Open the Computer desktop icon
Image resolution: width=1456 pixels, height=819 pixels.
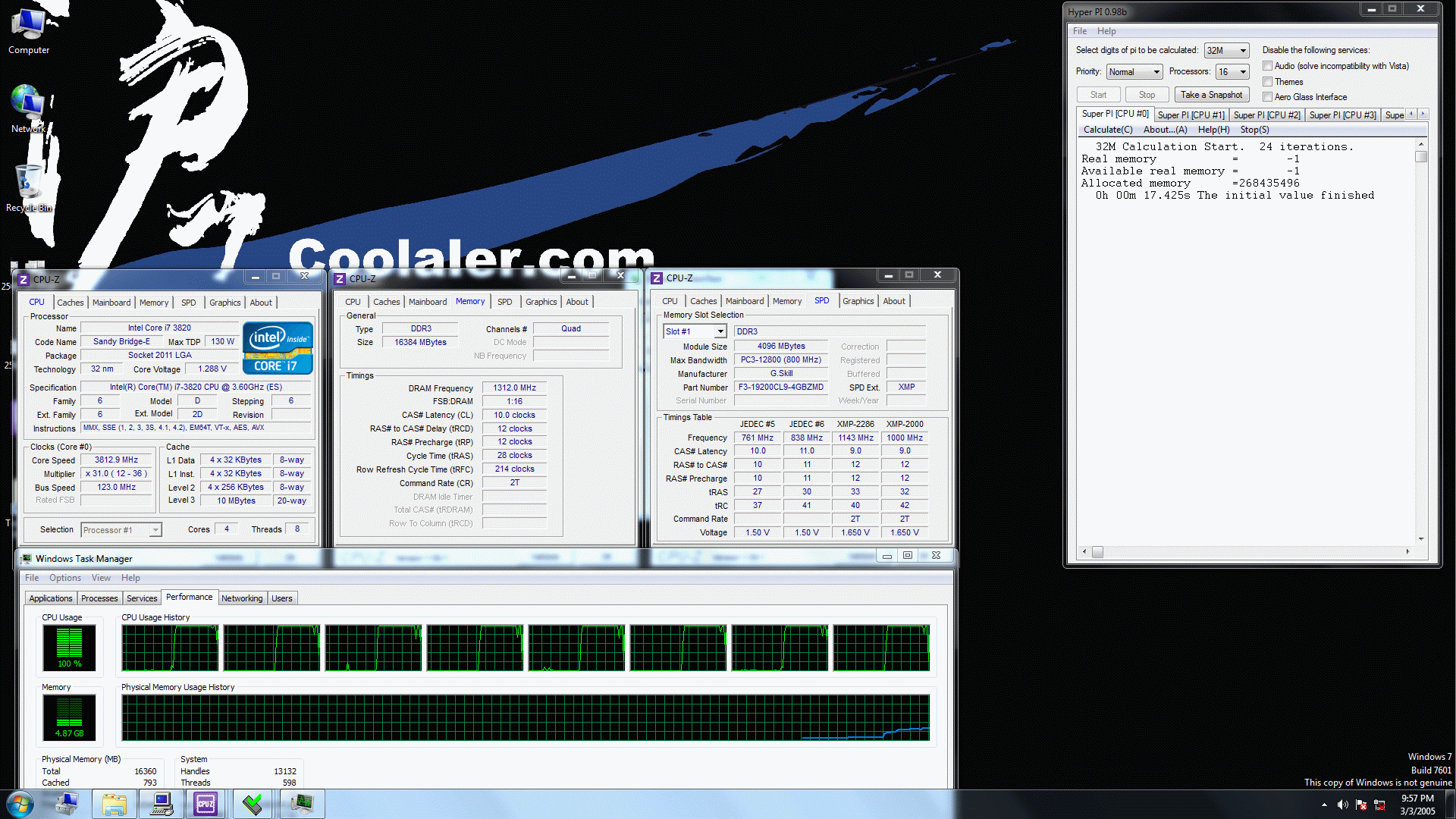coord(29,31)
